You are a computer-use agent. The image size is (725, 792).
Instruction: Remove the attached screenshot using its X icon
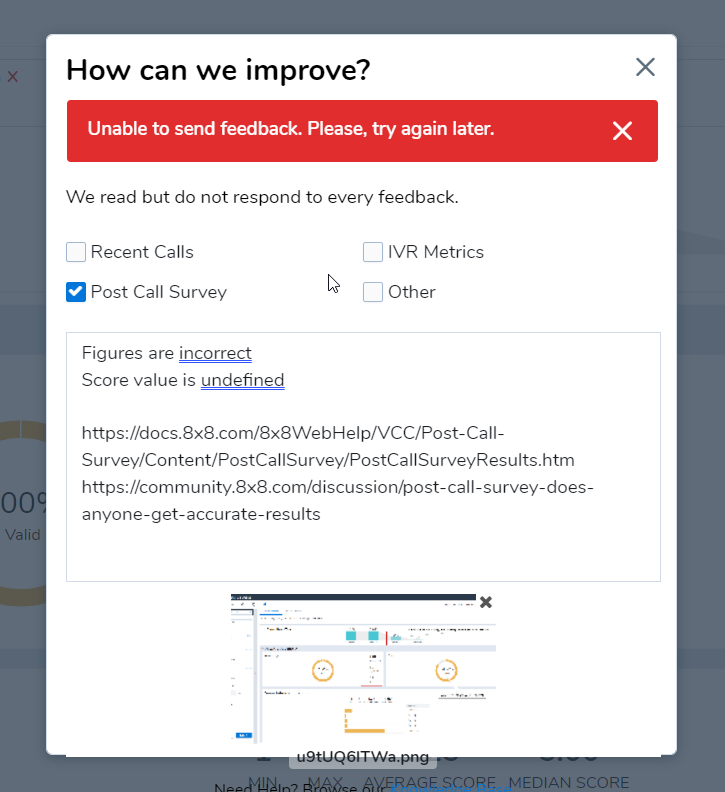(486, 602)
